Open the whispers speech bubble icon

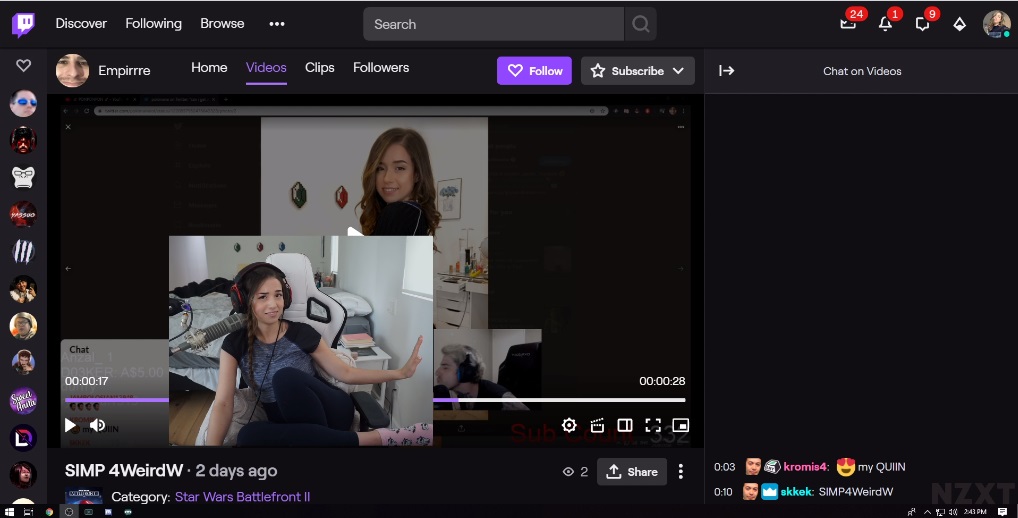[922, 24]
